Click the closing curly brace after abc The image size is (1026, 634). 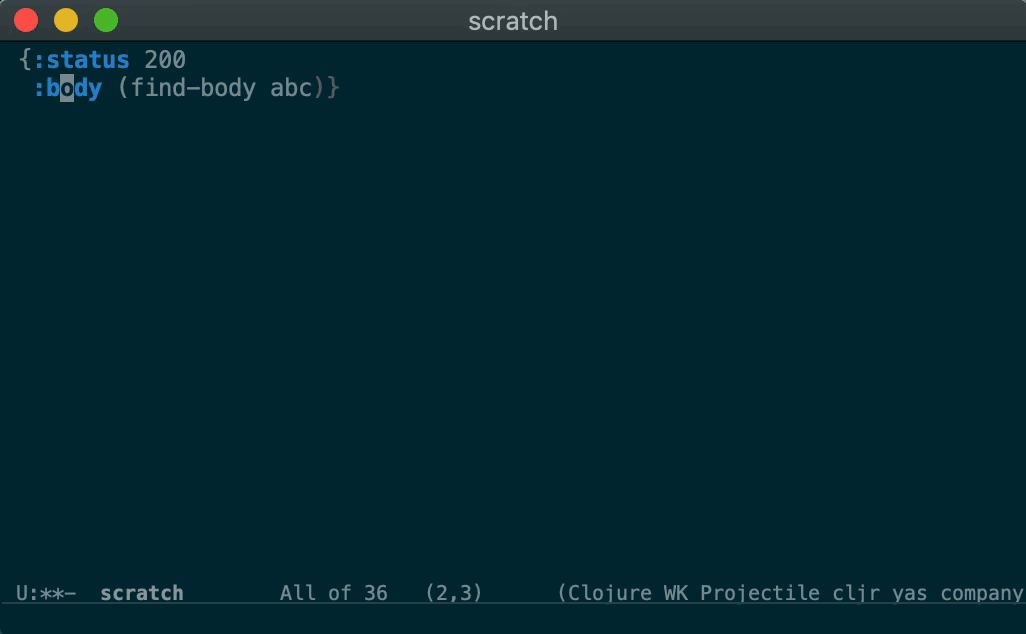coord(333,88)
